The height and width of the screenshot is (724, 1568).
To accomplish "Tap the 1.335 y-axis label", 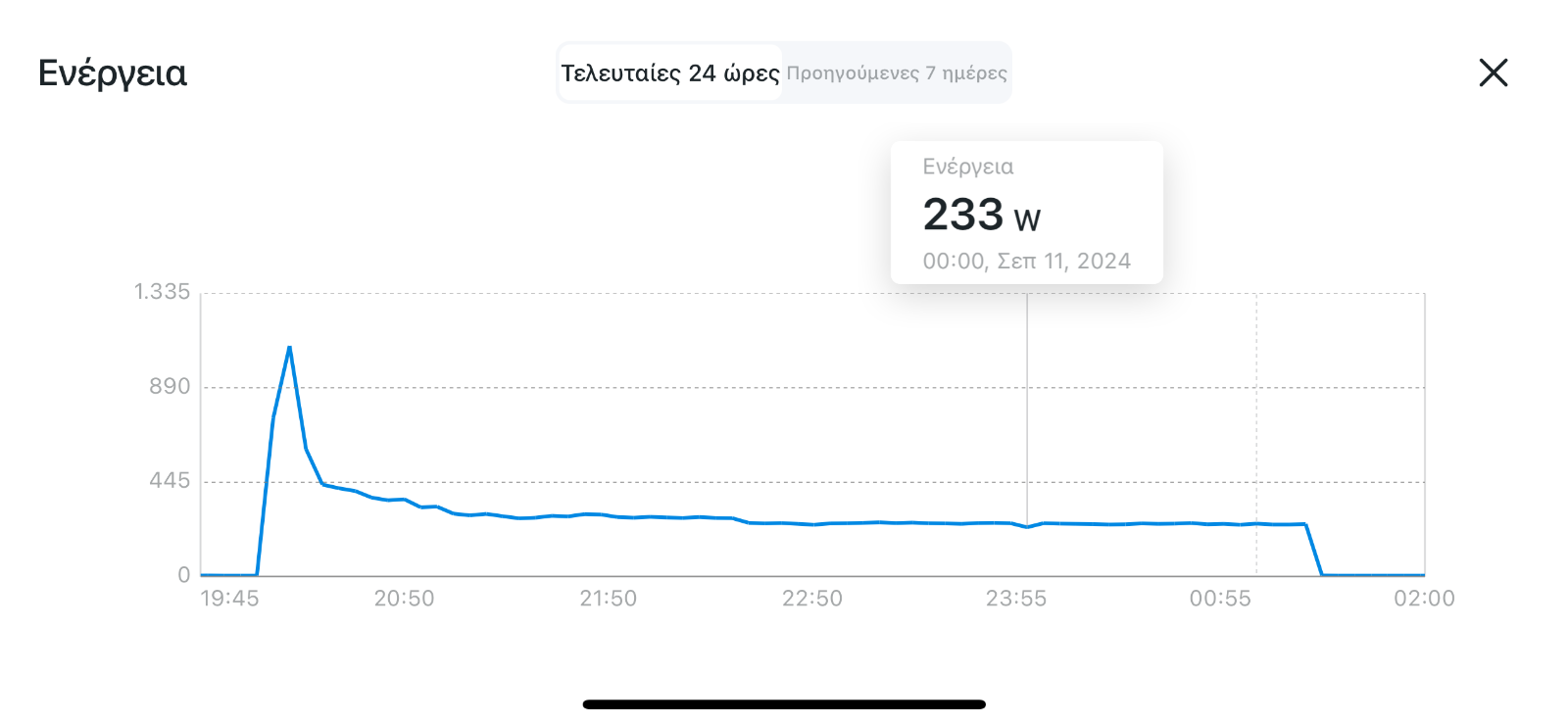I will (x=162, y=292).
